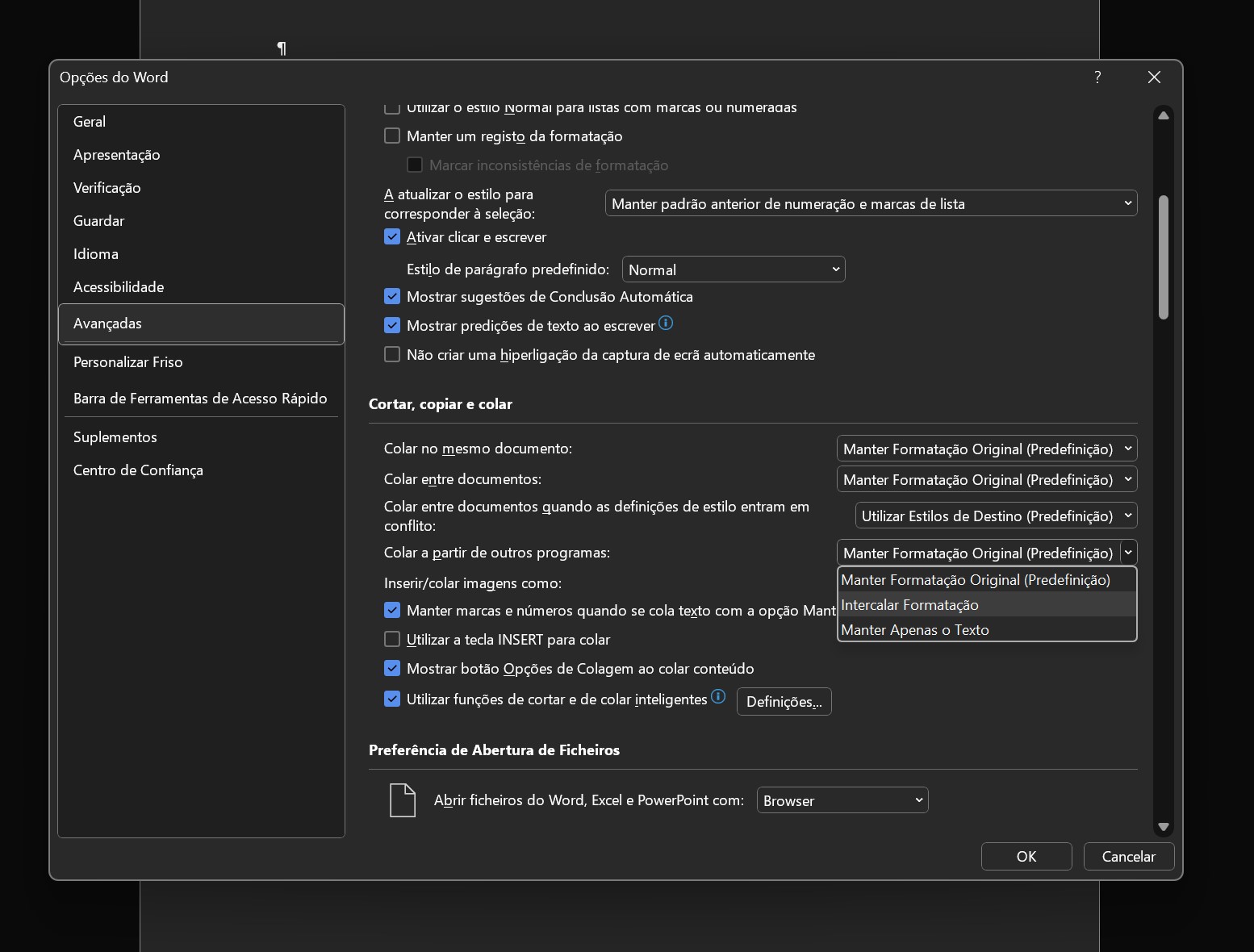Image resolution: width=1254 pixels, height=952 pixels.
Task: Click the info icon beside Mostrar predições de texto
Action: point(666,324)
